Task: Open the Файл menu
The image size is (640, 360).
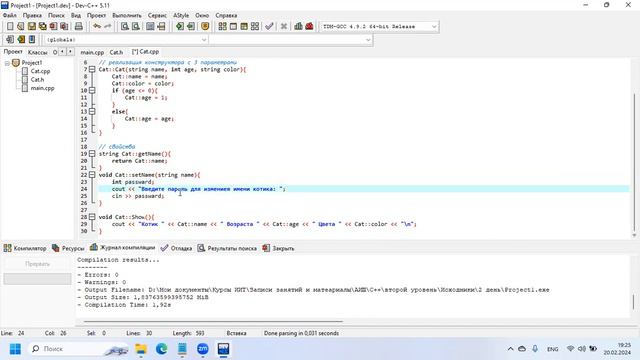Action: tap(10, 16)
